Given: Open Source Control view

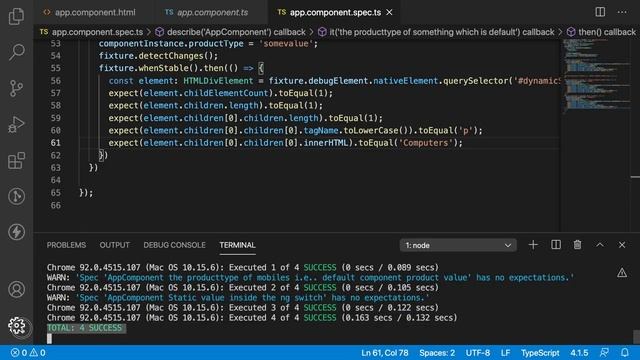Looking at the screenshot, I should coord(16,88).
